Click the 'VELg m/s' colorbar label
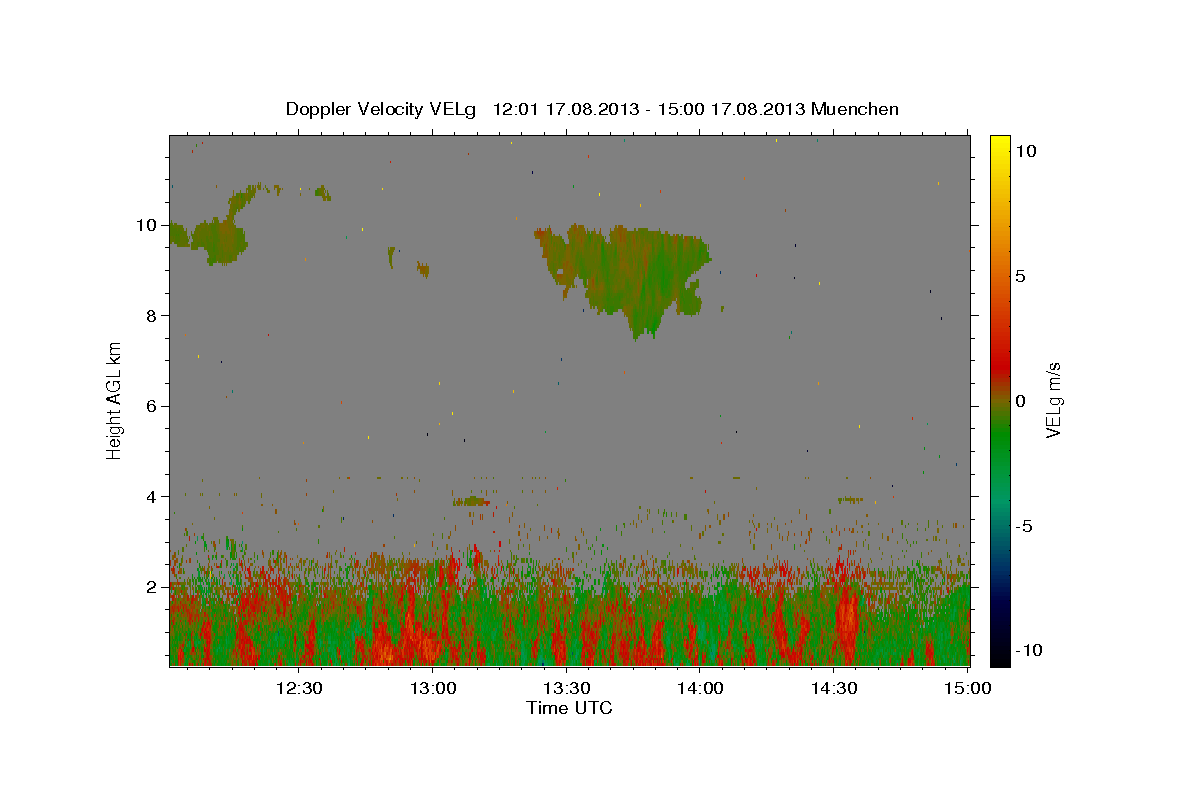Viewport: 1200px width, 800px height. pyautogui.click(x=1053, y=399)
